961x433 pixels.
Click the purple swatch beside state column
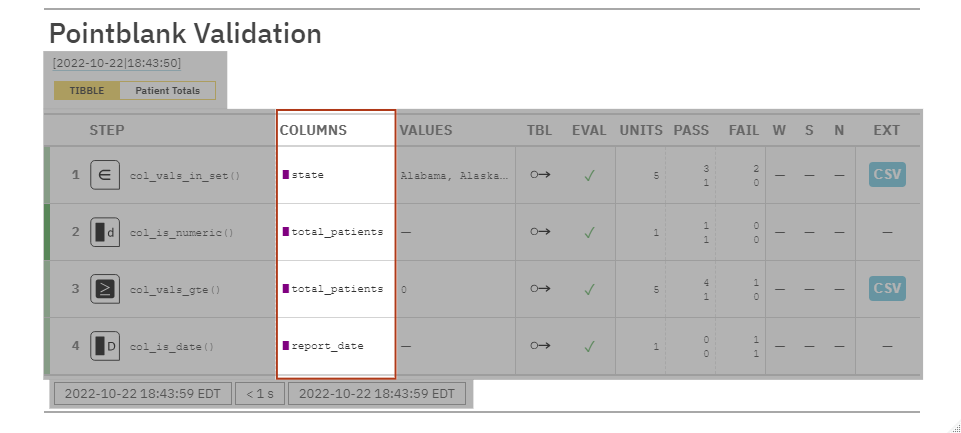286,175
